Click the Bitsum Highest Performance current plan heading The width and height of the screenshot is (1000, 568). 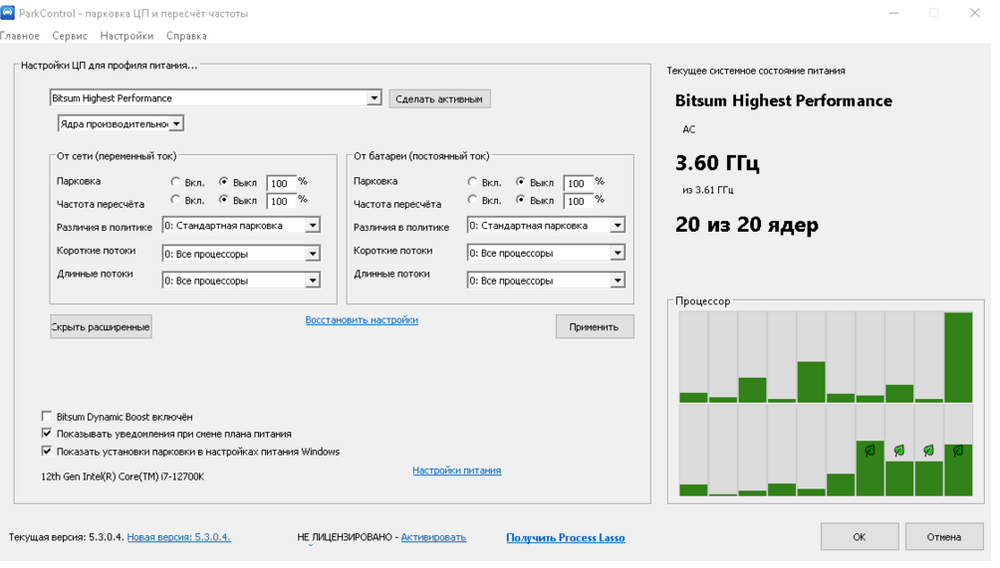(784, 101)
